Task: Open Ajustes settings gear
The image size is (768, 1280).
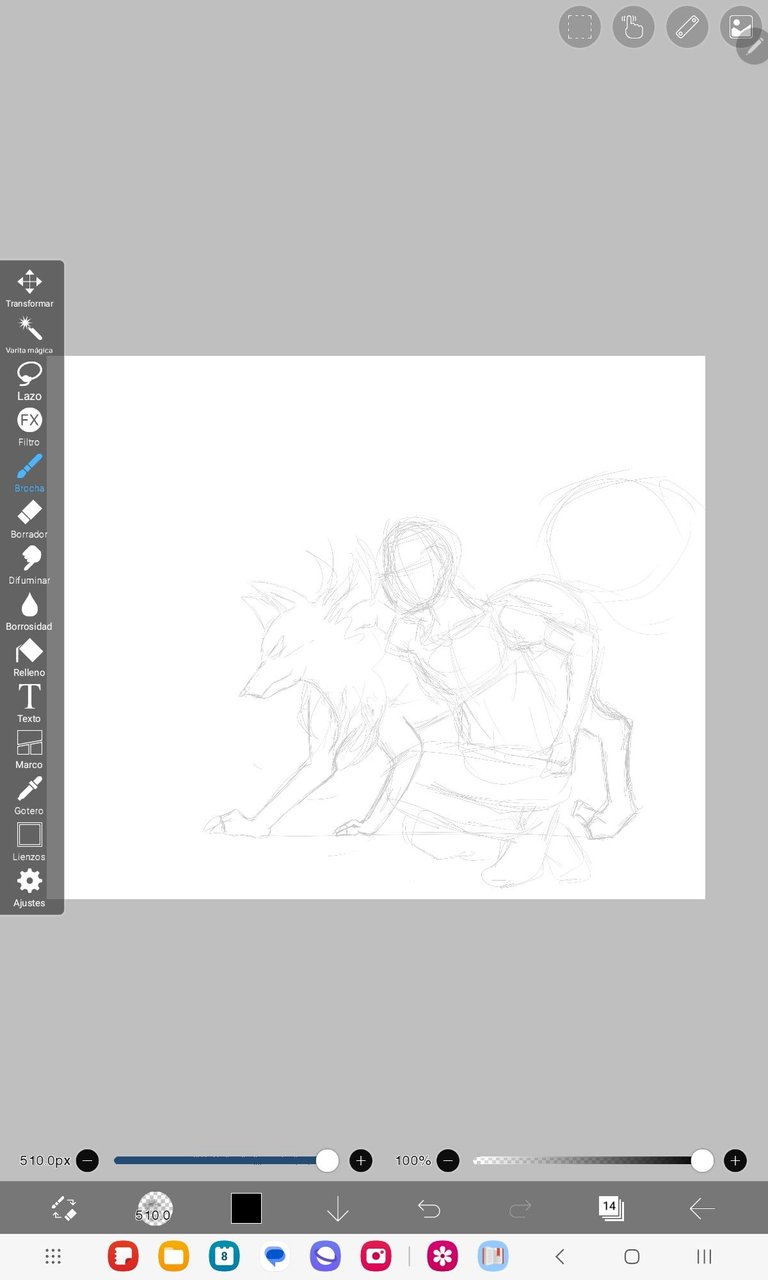Action: 30,887
